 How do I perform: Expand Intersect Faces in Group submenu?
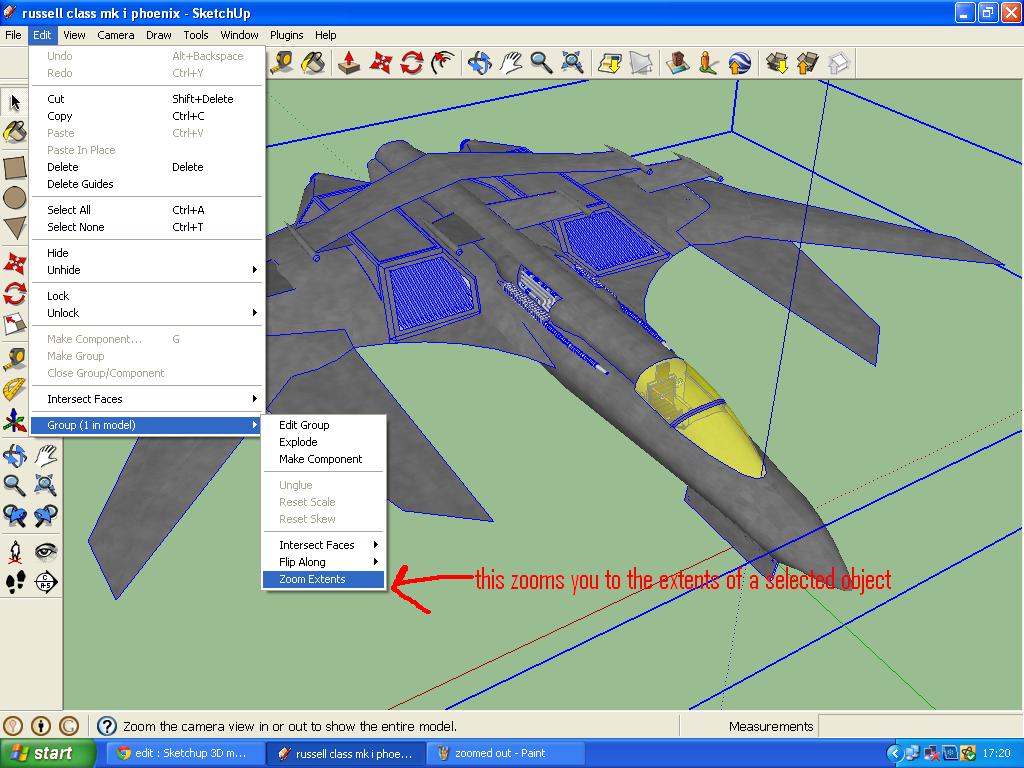pyautogui.click(x=323, y=545)
